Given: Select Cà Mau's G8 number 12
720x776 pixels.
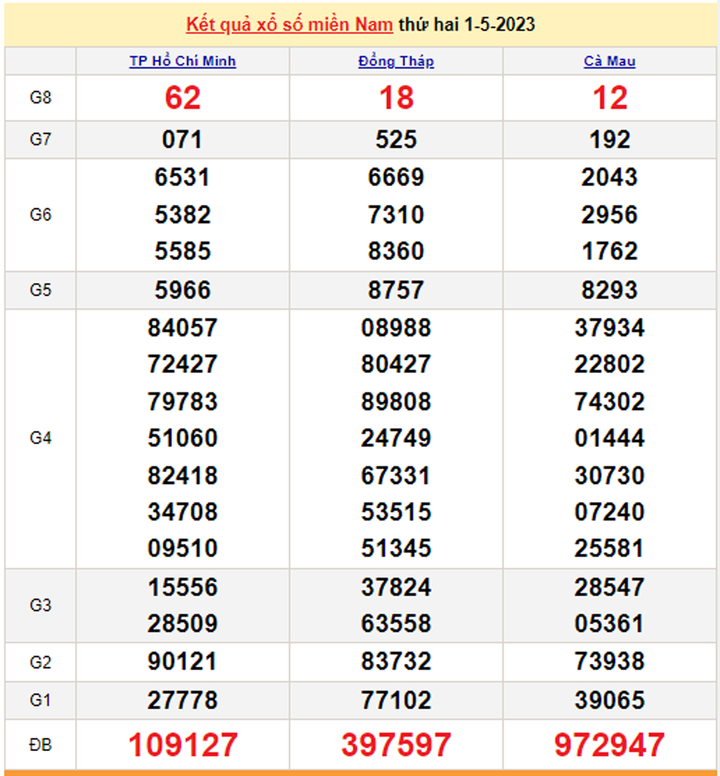Looking at the screenshot, I should coord(609,98).
